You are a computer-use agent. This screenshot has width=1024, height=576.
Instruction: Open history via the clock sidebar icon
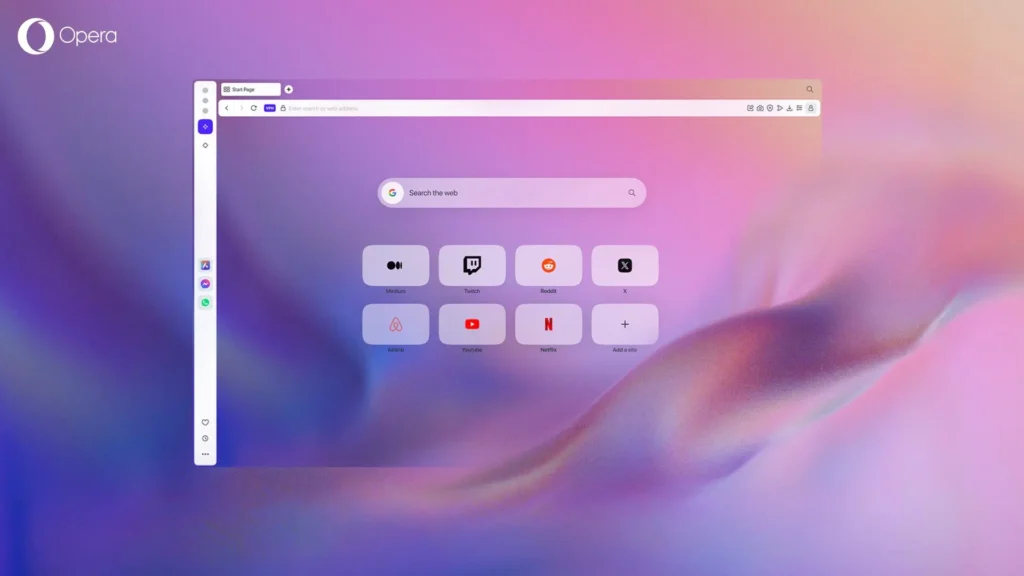coord(205,439)
